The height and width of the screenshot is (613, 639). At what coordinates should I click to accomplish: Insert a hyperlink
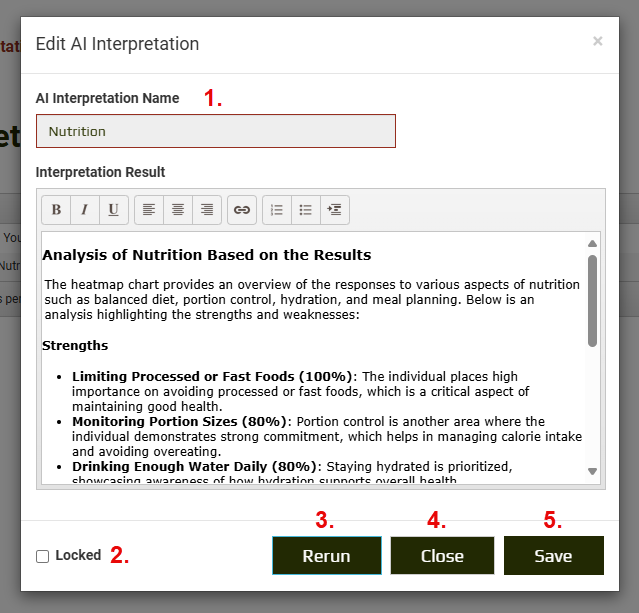(241, 210)
